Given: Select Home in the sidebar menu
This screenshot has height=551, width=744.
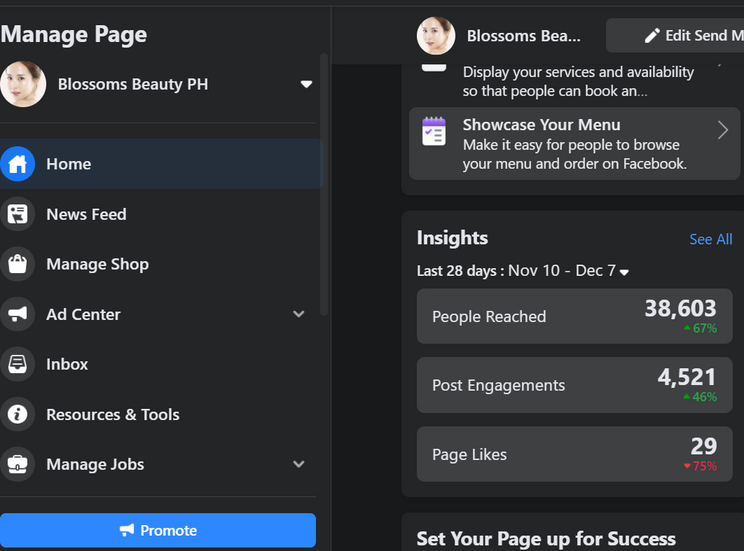Looking at the screenshot, I should pos(161,164).
